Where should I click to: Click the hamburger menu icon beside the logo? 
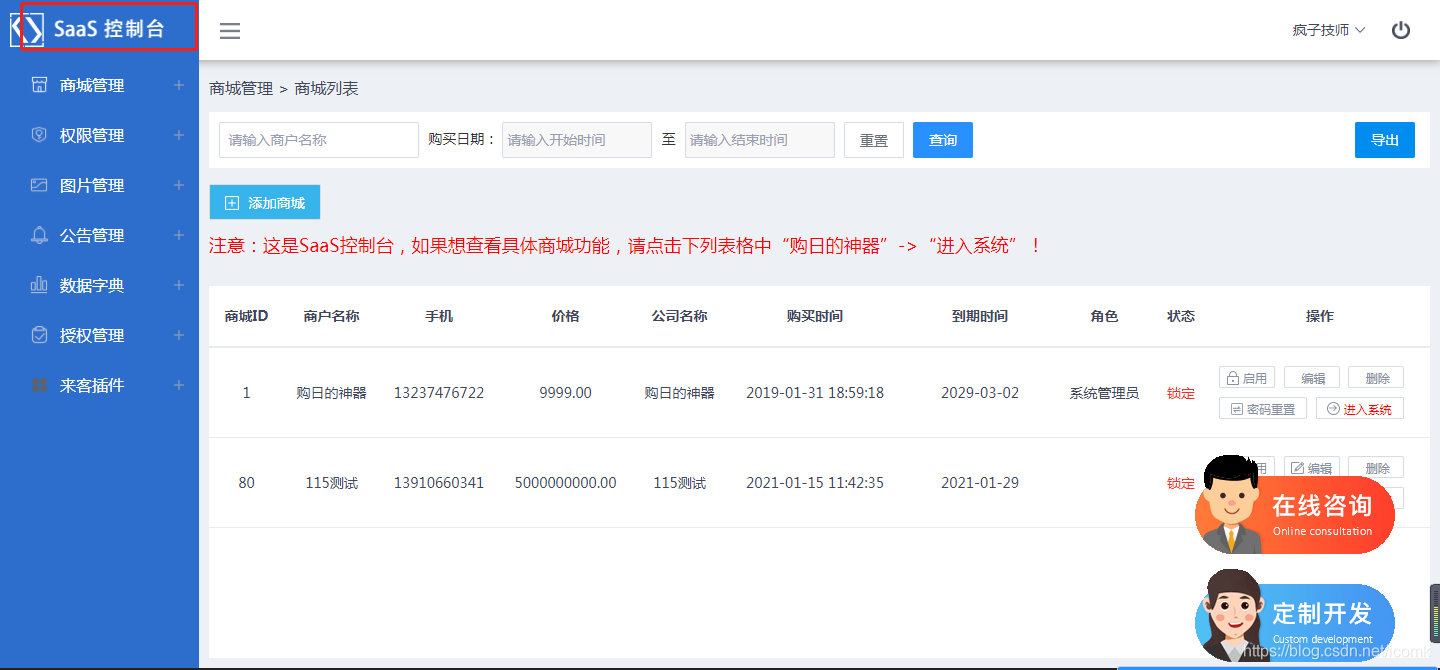pos(230,30)
